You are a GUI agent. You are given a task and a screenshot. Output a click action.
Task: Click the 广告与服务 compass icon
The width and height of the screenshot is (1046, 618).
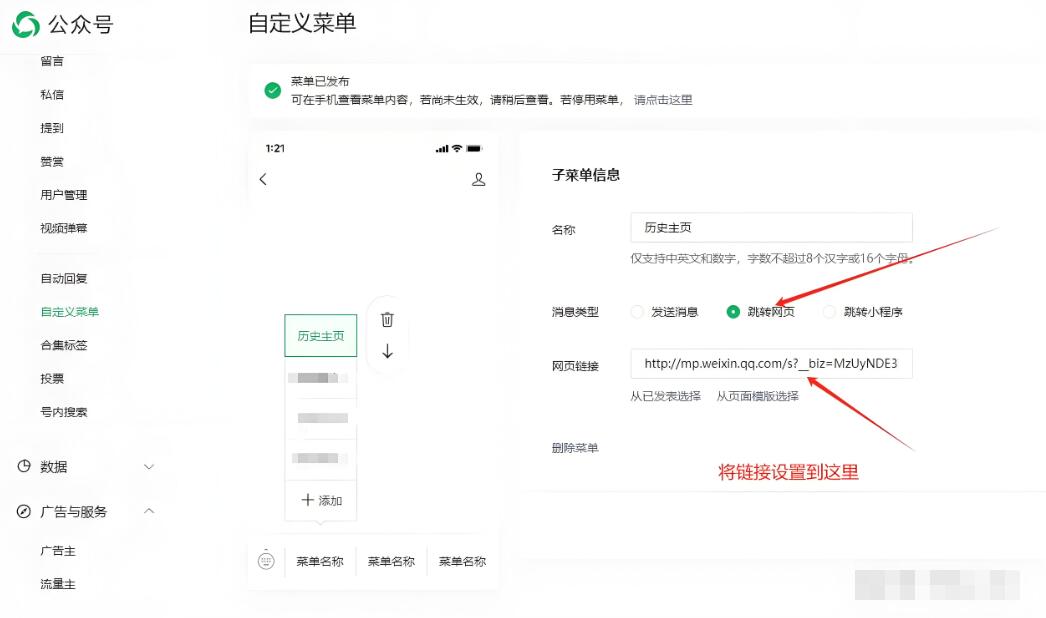[24, 512]
